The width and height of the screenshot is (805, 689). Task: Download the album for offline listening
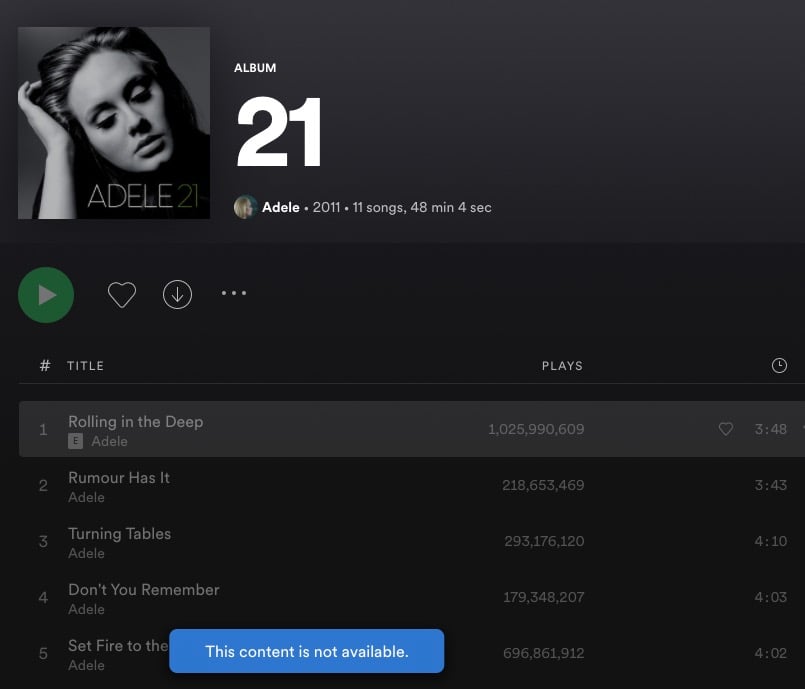pos(177,295)
